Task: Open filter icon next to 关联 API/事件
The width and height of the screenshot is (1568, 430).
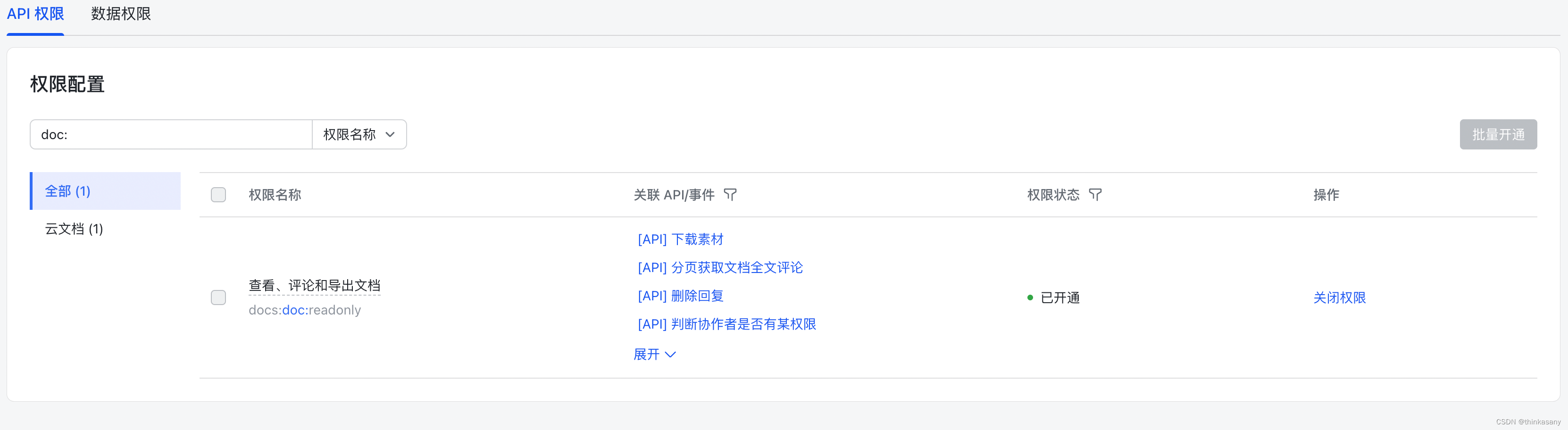Action: 730,195
